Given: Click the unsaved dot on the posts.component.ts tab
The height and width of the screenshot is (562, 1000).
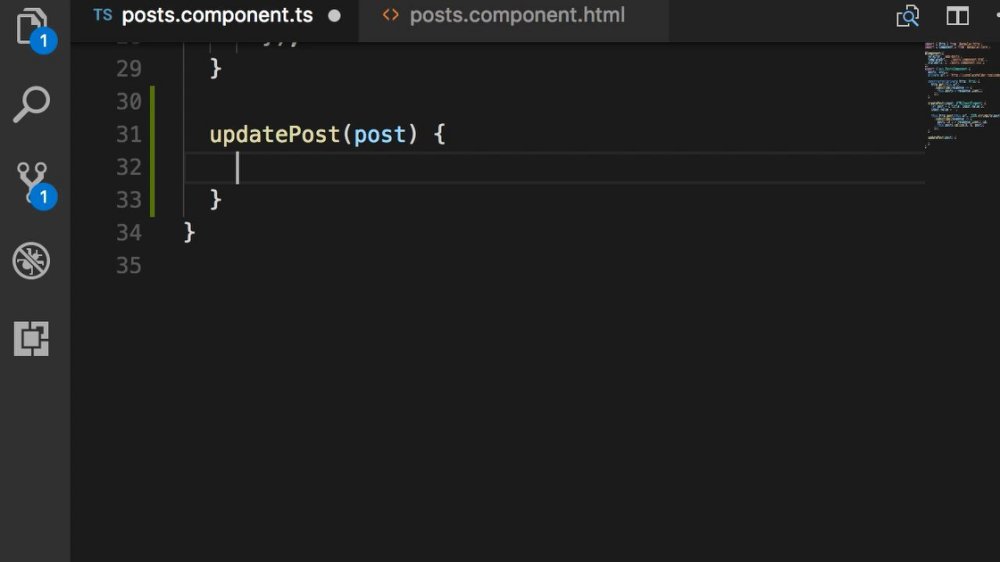Looking at the screenshot, I should [x=334, y=16].
